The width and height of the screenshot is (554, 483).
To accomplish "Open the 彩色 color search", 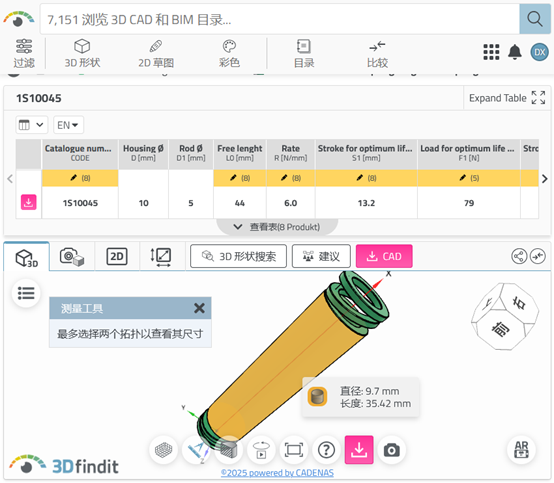I will pyautogui.click(x=229, y=53).
